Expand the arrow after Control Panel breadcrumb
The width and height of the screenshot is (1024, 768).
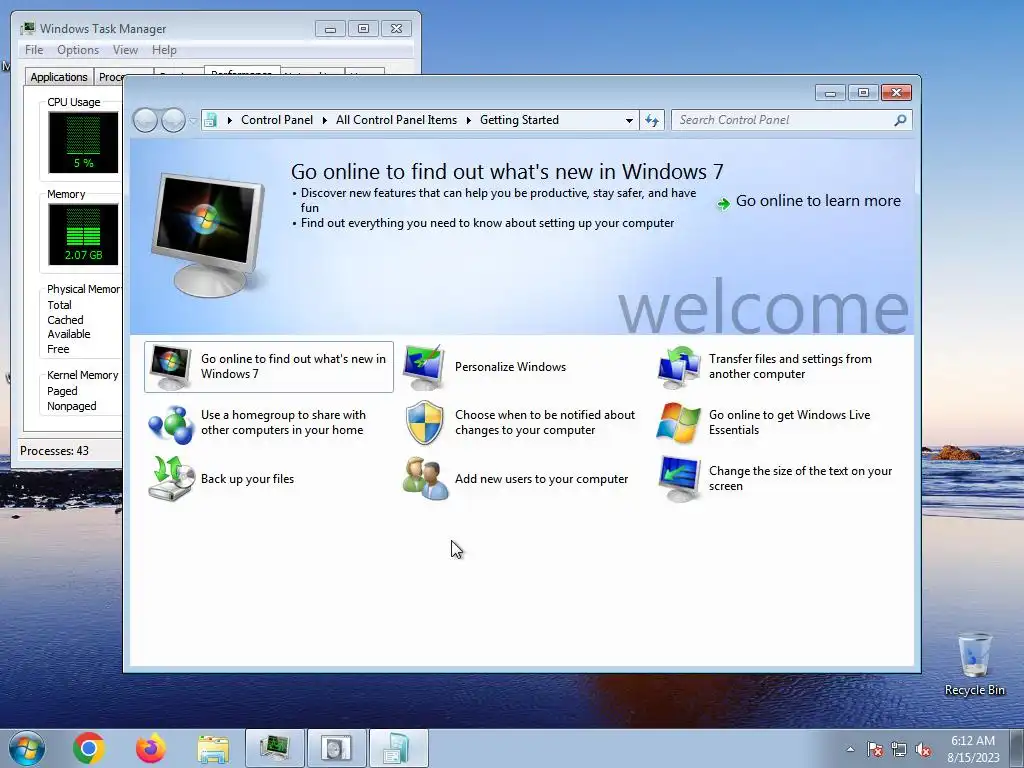[x=325, y=120]
